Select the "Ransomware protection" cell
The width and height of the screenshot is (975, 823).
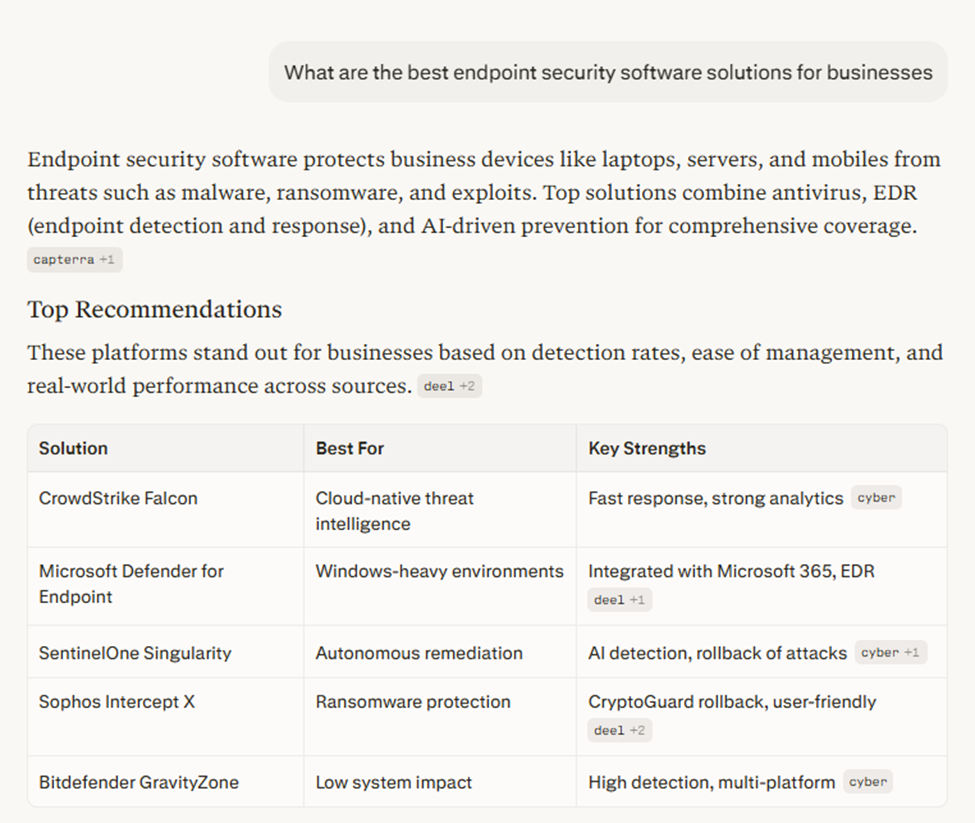(413, 701)
